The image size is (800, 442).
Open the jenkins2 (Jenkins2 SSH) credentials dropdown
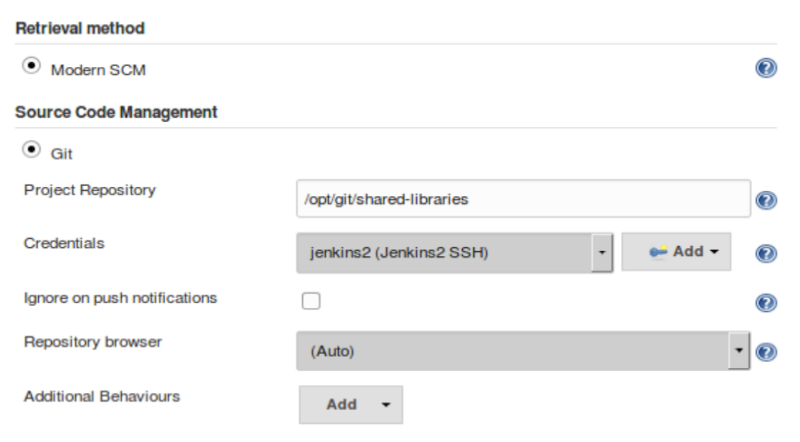[x=444, y=252]
